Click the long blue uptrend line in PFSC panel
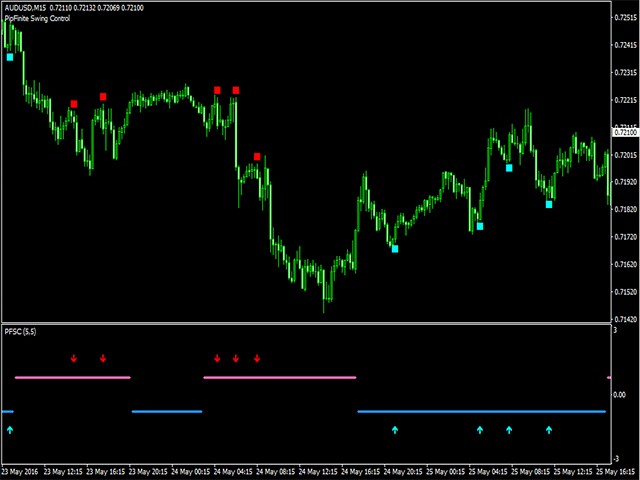 point(480,411)
